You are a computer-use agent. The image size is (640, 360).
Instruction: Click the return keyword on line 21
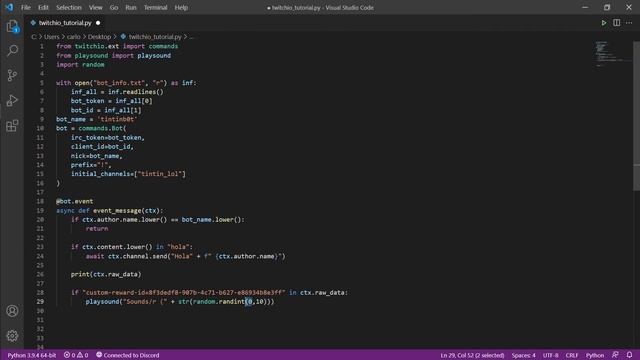[97, 229]
